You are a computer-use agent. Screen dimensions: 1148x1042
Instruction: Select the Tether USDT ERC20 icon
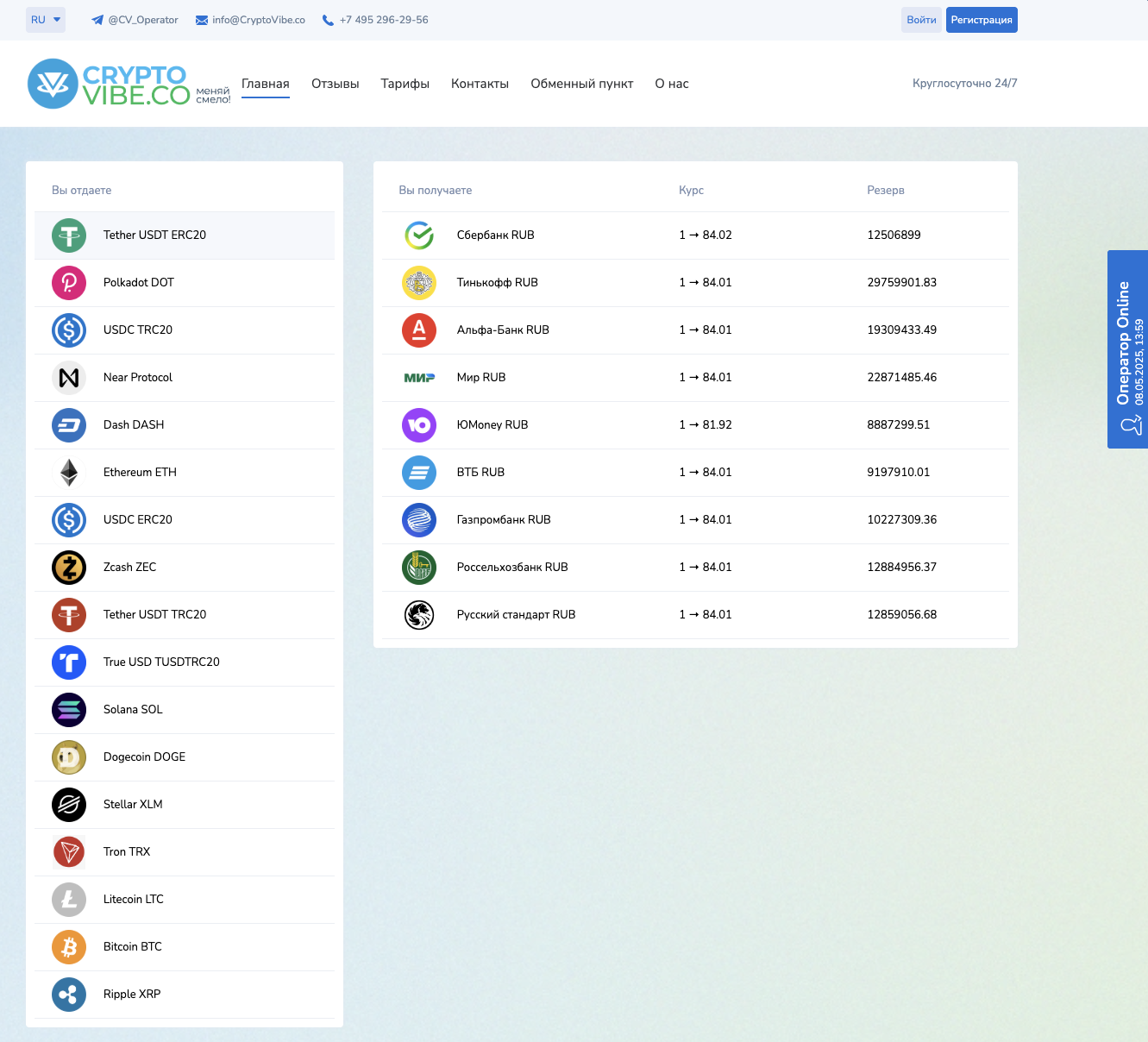[x=69, y=235]
